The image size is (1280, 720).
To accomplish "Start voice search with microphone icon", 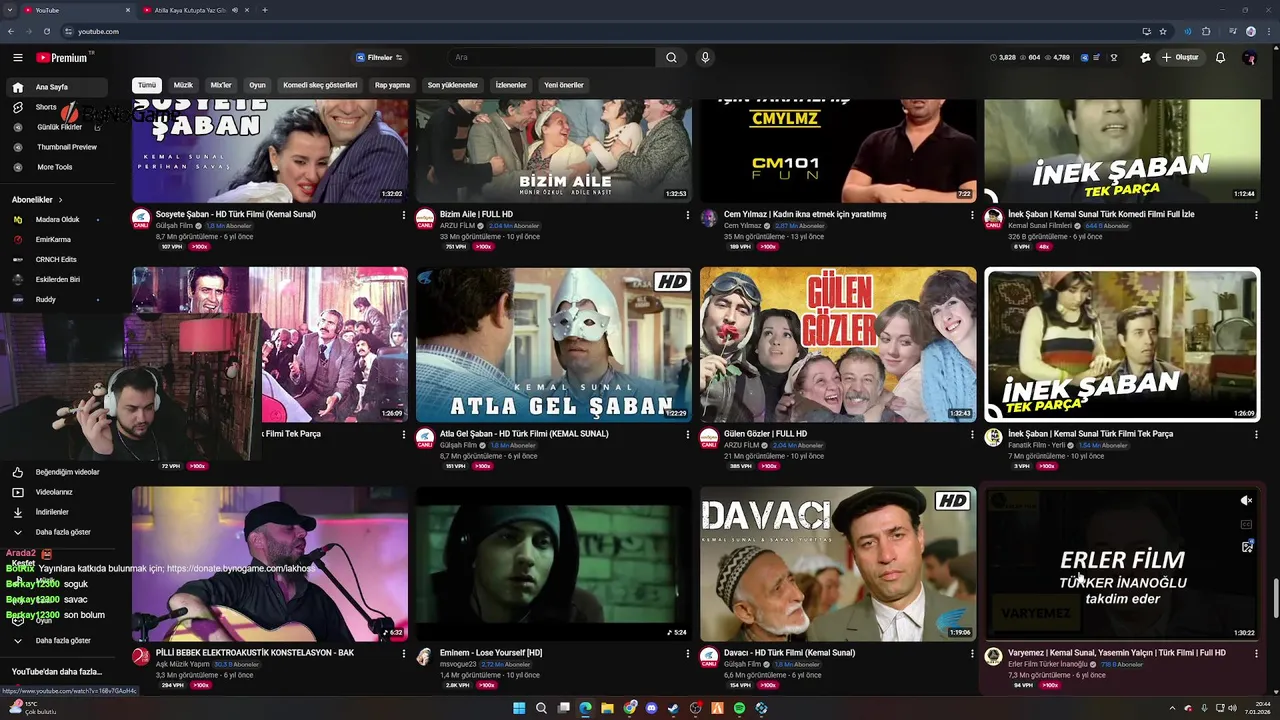I will 705,57.
